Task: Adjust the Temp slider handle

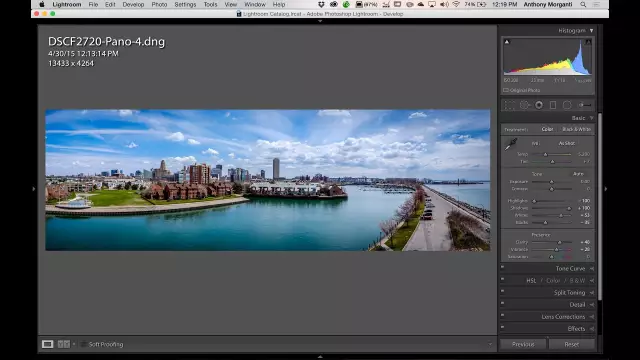Action: [545, 154]
